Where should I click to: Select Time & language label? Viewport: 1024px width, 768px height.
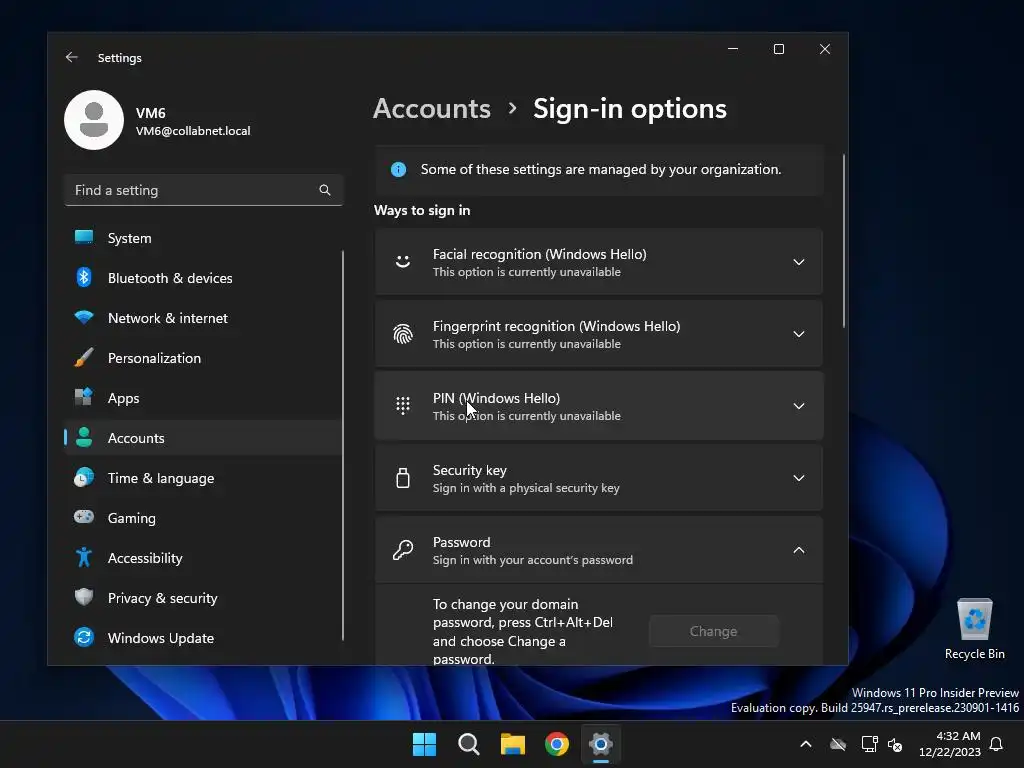[161, 478]
